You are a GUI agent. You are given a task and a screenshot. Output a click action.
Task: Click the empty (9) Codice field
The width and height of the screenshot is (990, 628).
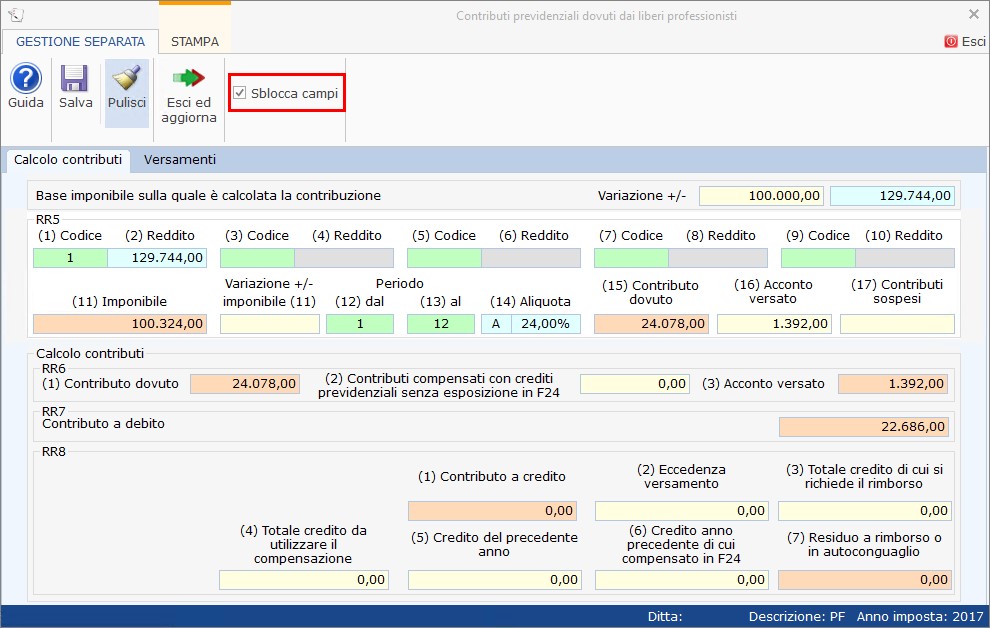(818, 258)
